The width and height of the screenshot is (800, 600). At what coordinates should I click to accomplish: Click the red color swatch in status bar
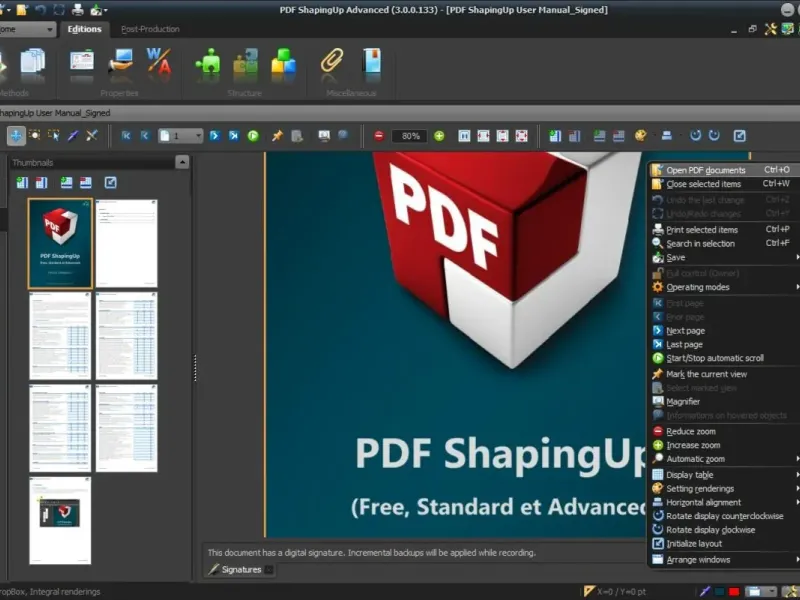coord(733,592)
